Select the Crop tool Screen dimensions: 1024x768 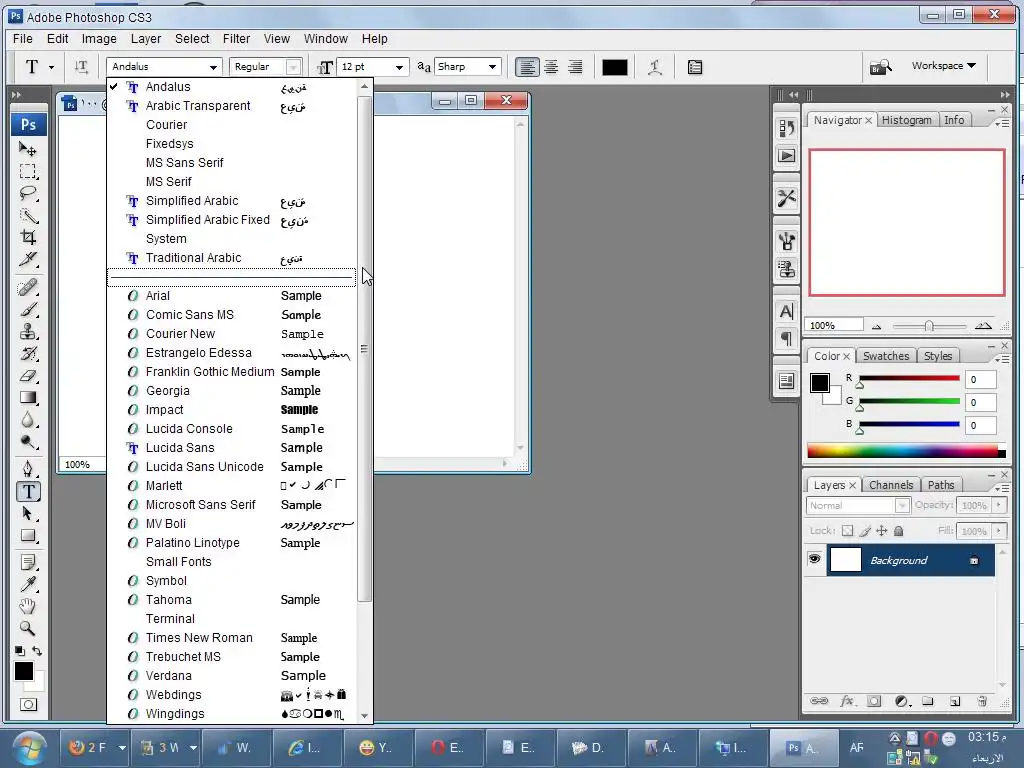click(27, 237)
